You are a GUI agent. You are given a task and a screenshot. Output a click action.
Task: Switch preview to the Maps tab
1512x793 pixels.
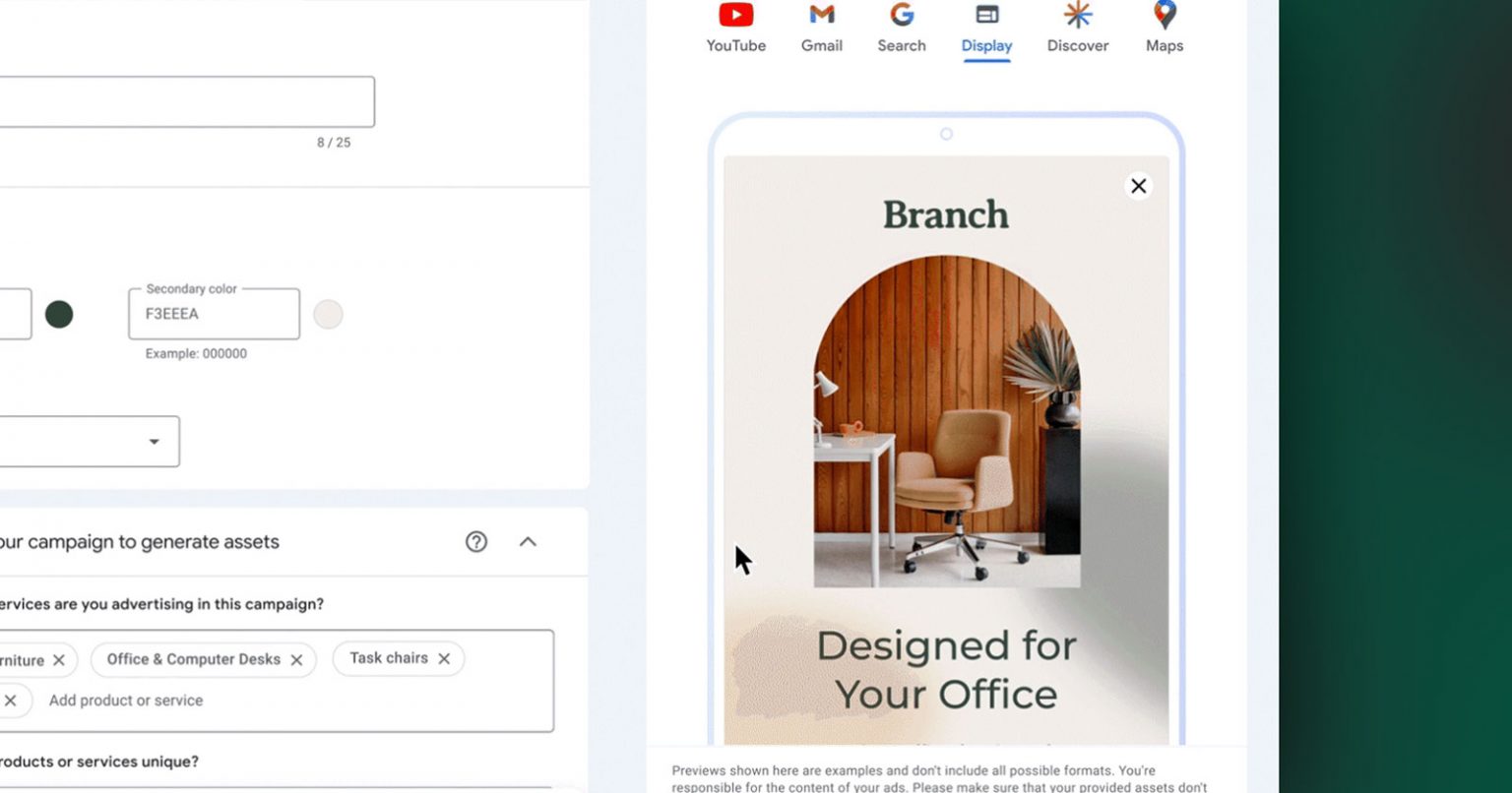pos(1165,29)
